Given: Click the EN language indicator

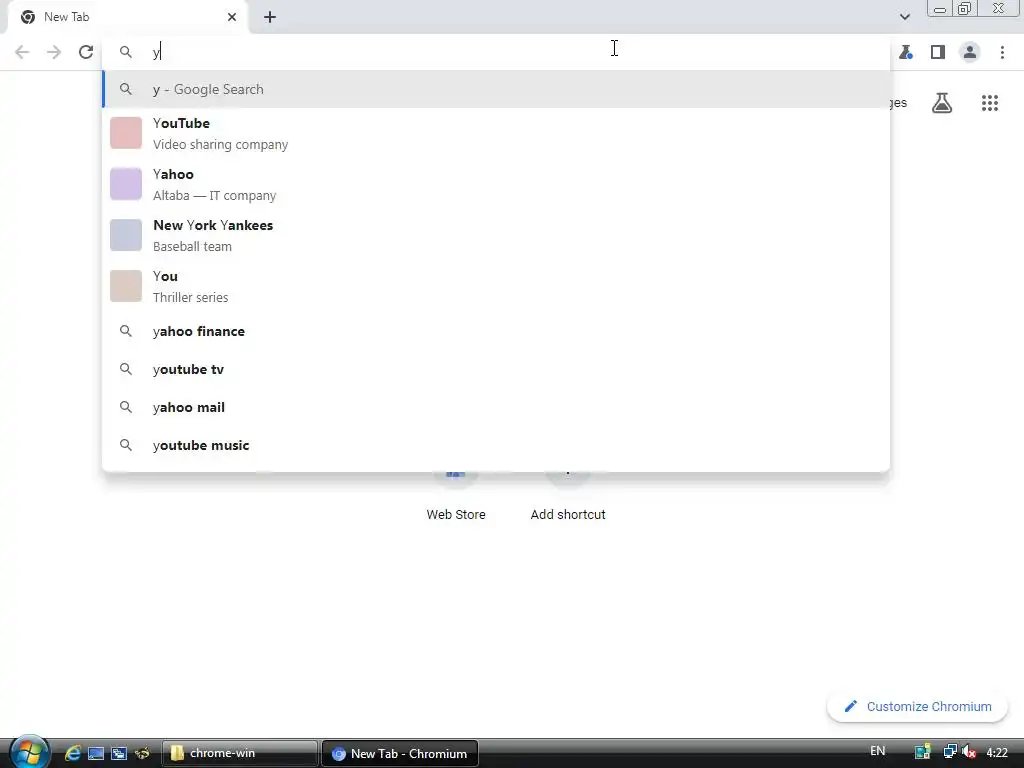Looking at the screenshot, I should click(878, 751).
